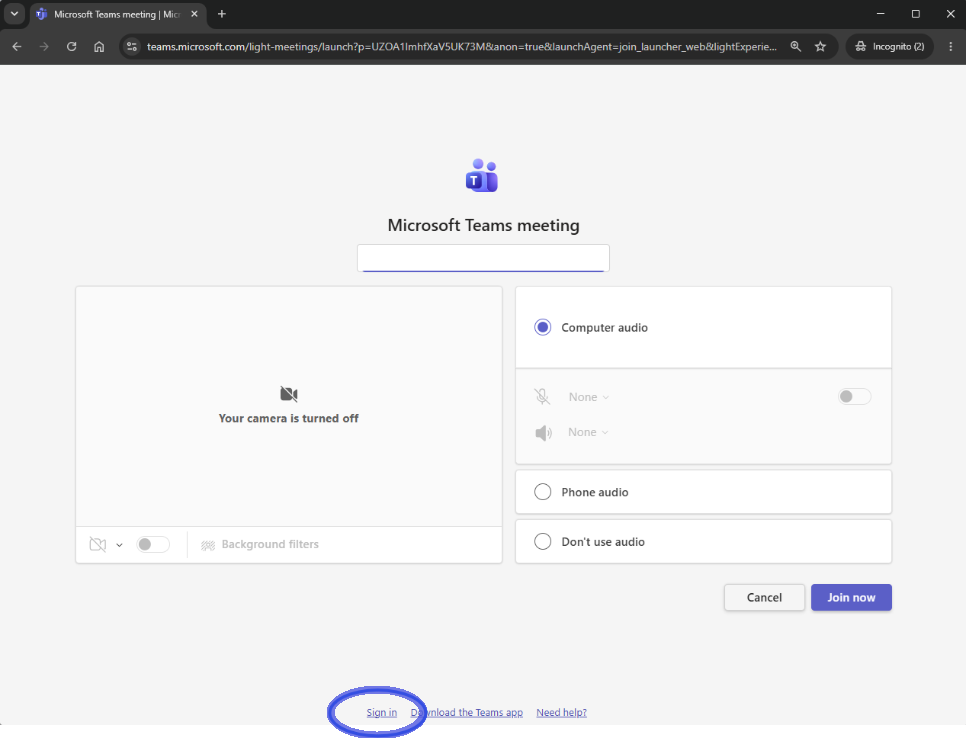This screenshot has height=738, width=966.
Task: Click the name input field
Action: (484, 258)
